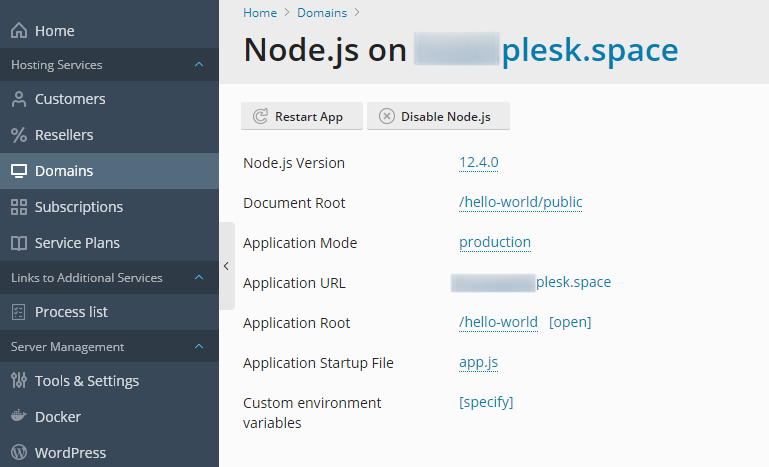Click the Subscriptions grid icon

click(19, 207)
